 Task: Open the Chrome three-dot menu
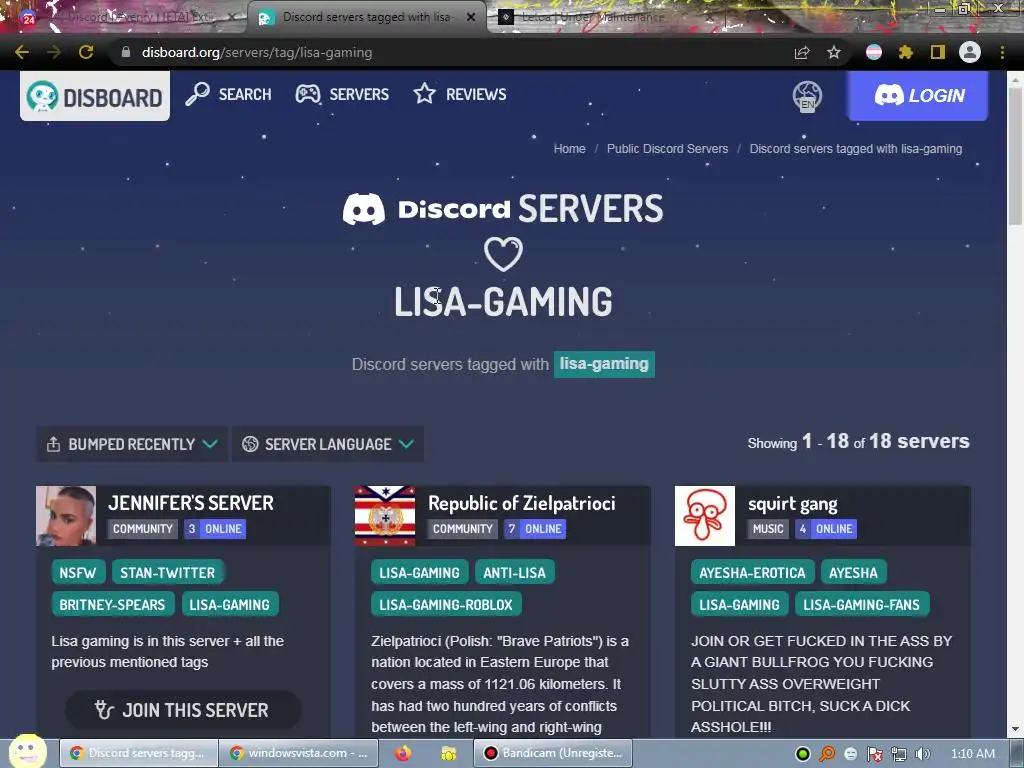point(1002,52)
